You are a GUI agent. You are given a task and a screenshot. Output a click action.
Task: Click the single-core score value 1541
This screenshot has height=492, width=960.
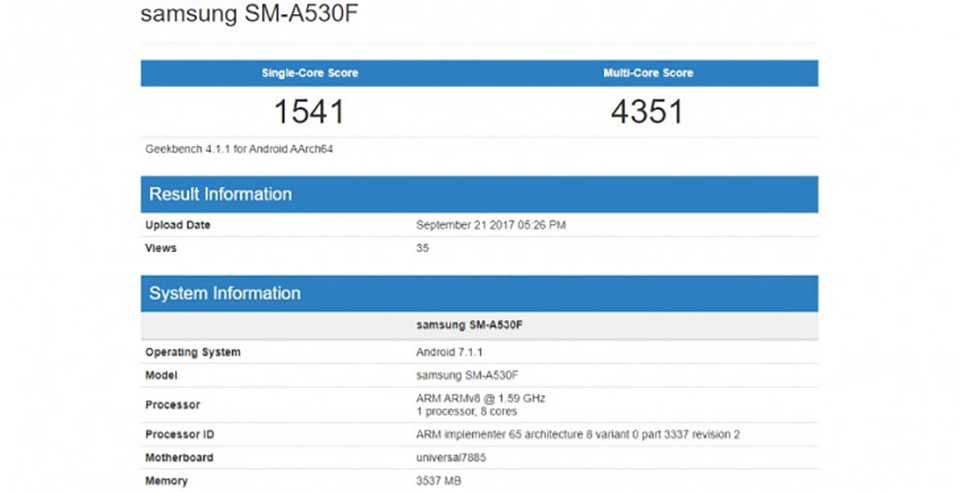[x=309, y=112]
